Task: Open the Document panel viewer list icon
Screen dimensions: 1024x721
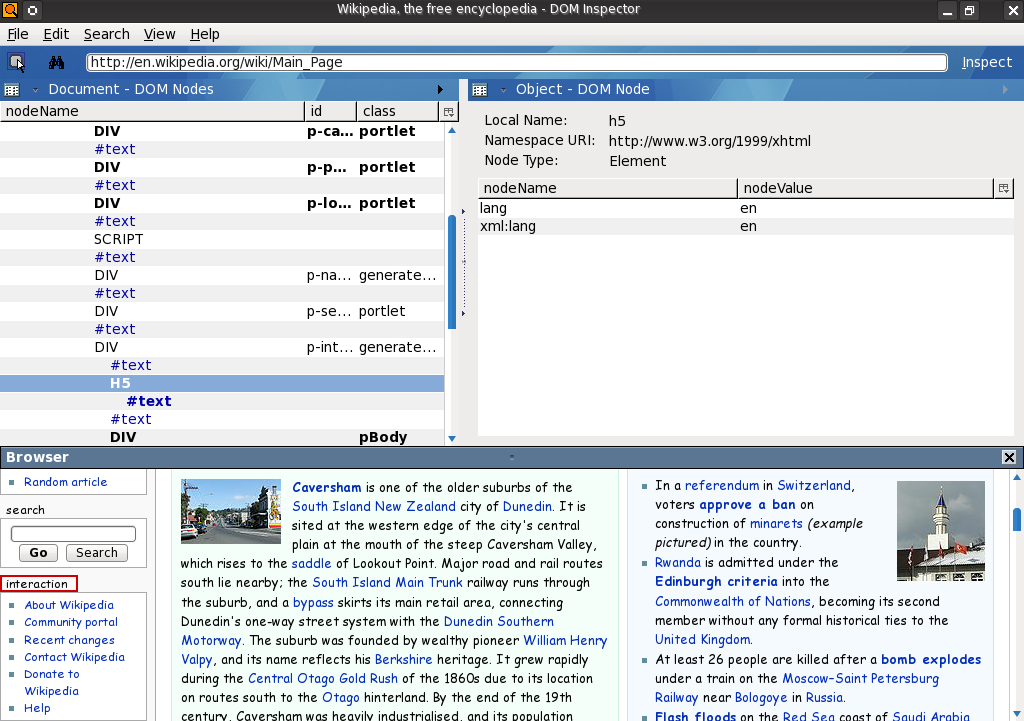Action: [x=12, y=89]
